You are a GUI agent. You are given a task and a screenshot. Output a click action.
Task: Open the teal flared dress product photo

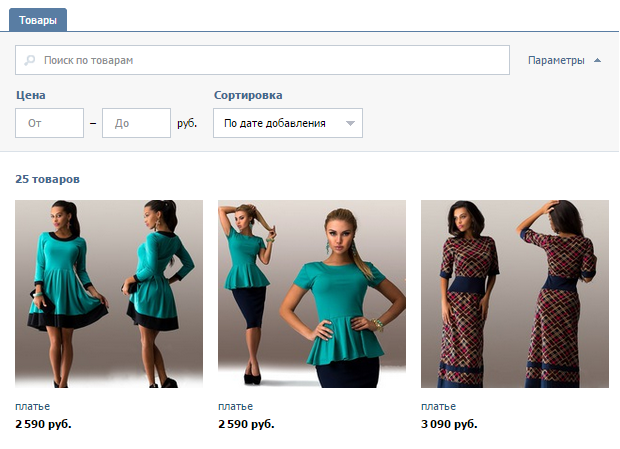(x=109, y=294)
